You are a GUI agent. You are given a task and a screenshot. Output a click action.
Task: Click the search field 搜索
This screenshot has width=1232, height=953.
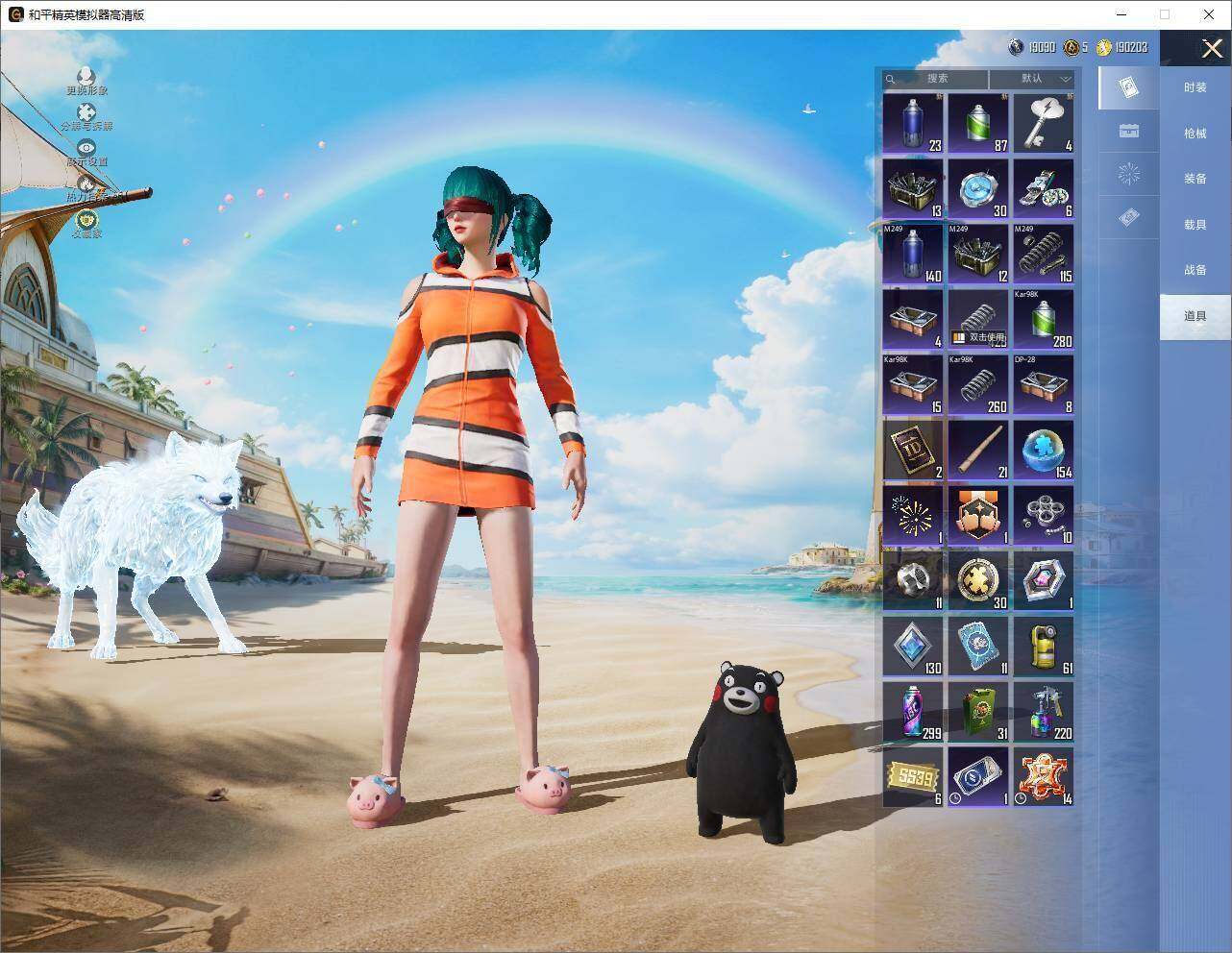(x=935, y=79)
